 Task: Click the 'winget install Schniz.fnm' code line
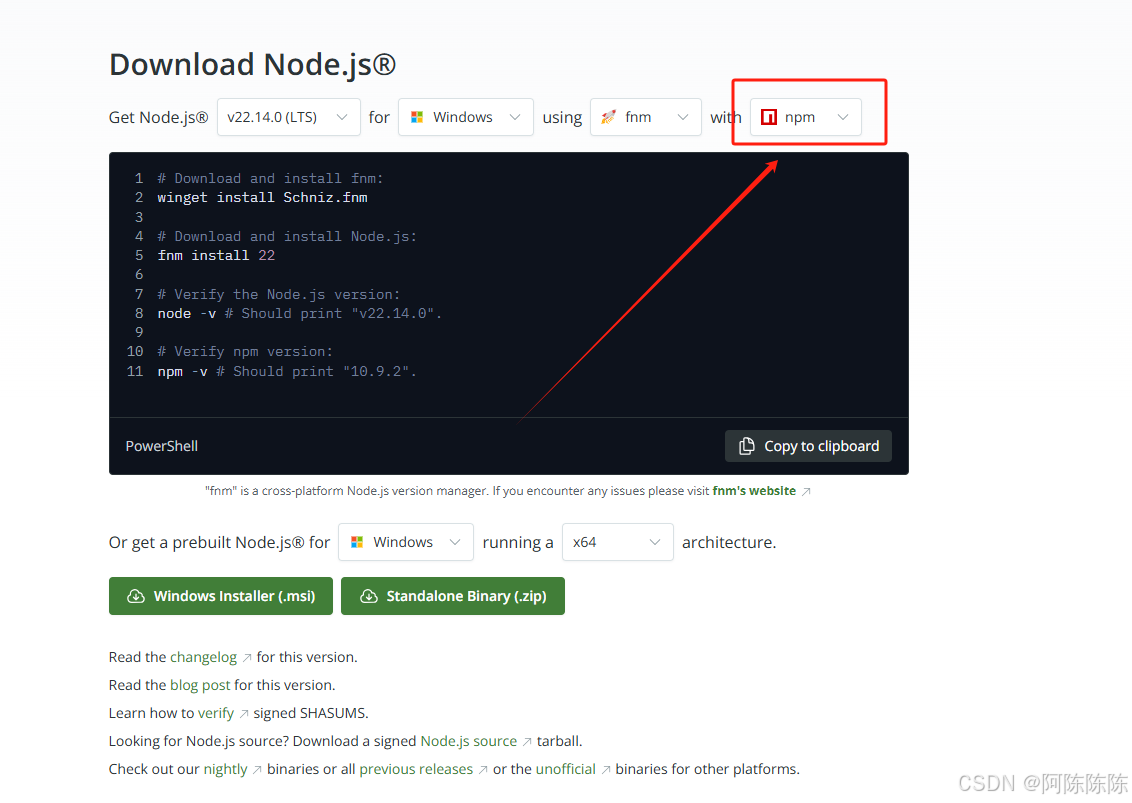[262, 198]
